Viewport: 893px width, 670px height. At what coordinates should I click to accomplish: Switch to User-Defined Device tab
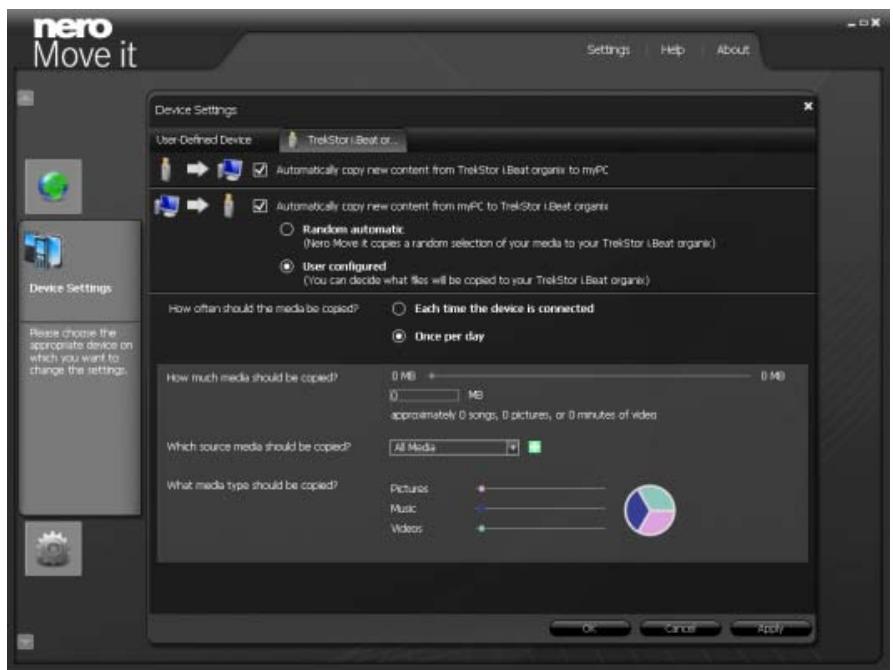pos(204,140)
